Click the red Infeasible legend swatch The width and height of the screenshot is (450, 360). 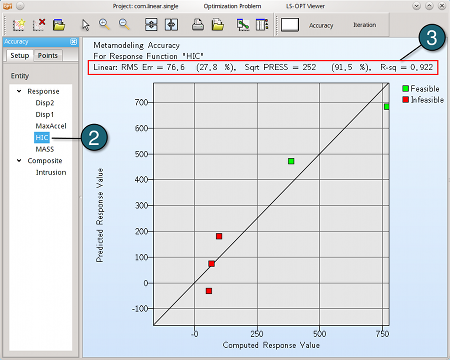point(405,99)
